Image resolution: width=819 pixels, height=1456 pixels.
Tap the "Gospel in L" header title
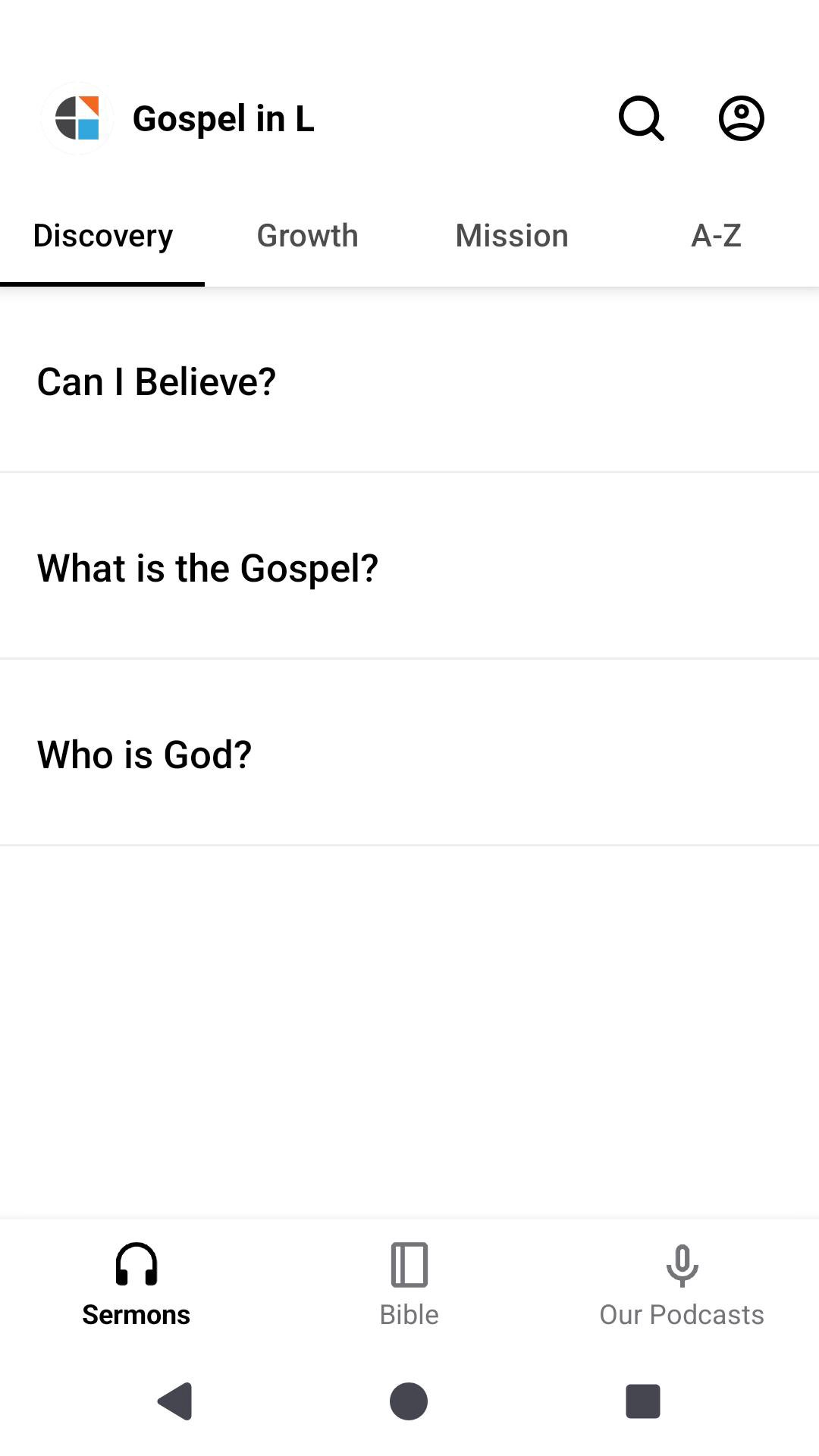click(x=223, y=119)
